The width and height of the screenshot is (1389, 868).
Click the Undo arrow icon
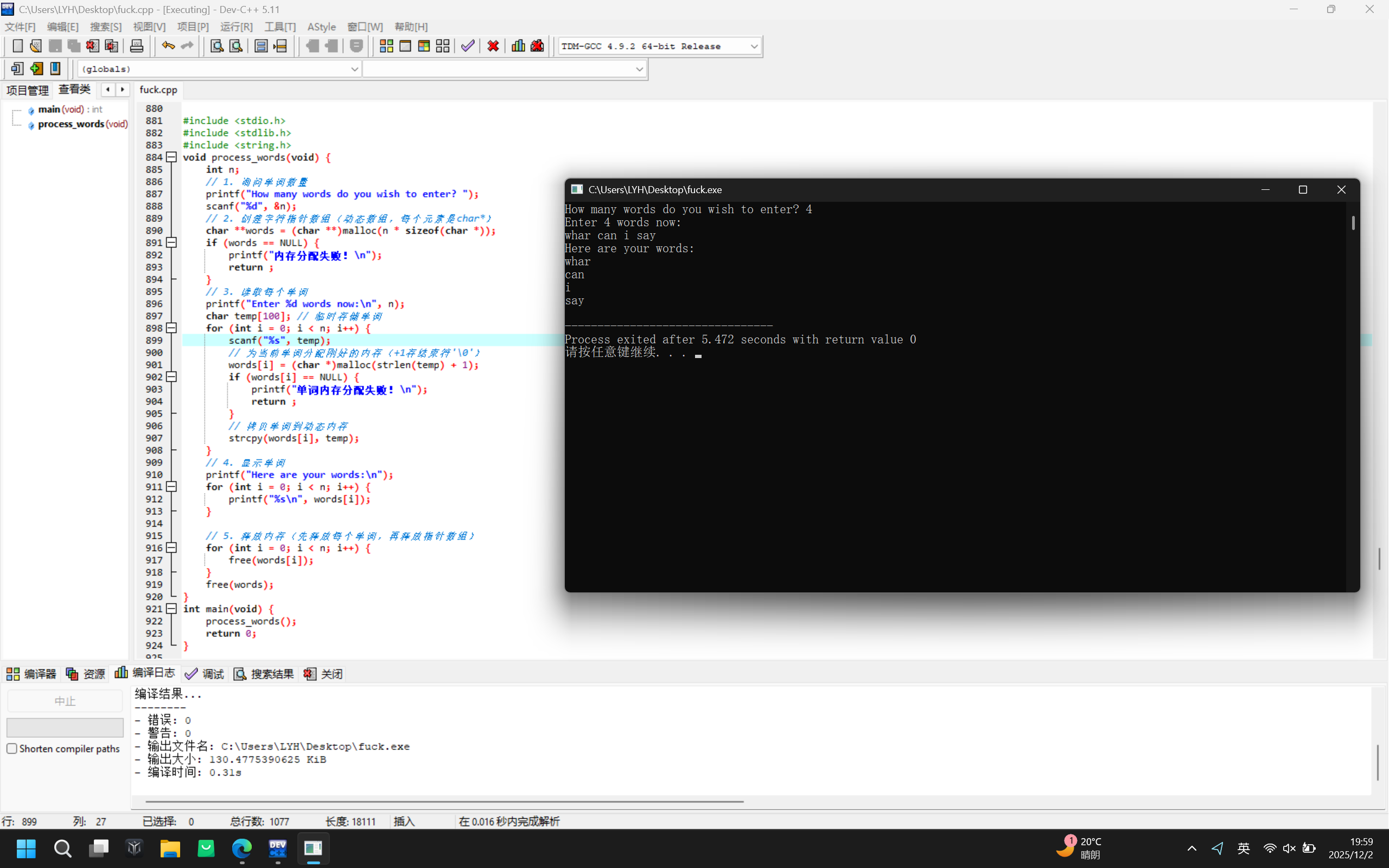click(168, 46)
